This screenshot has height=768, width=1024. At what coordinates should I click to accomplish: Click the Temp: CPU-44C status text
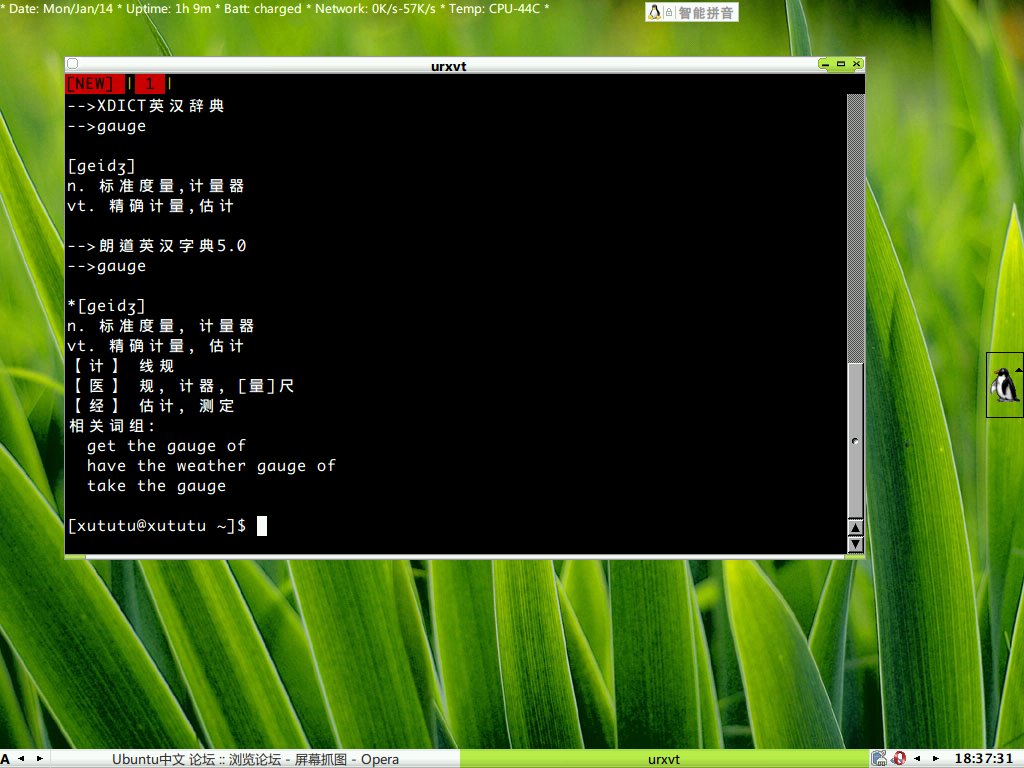494,9
